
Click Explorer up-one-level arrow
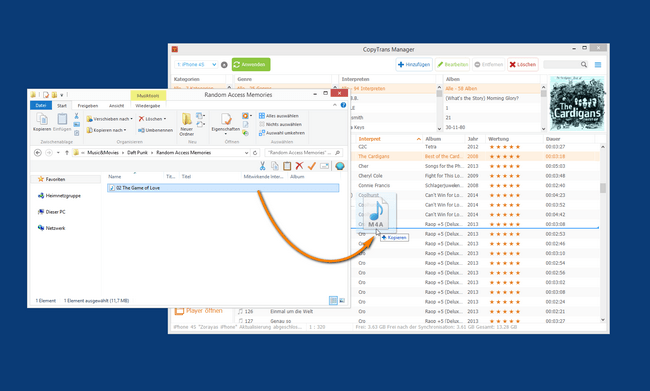pyautogui.click(x=67, y=153)
